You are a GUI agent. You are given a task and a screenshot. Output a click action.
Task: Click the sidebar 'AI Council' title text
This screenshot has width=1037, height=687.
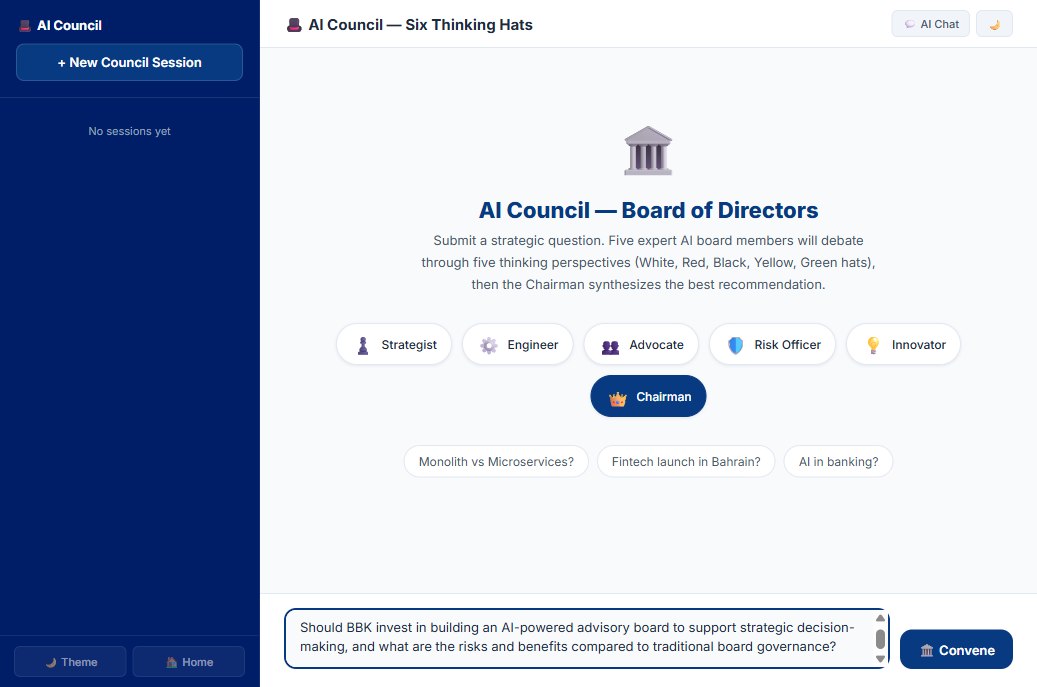click(x=69, y=25)
